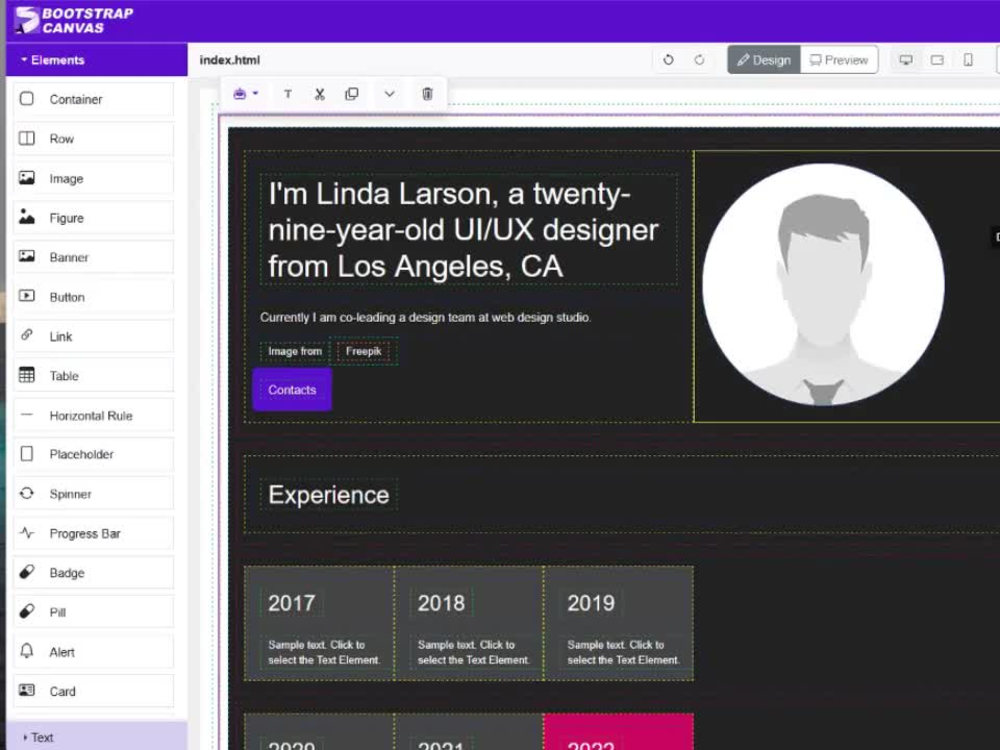This screenshot has width=1000, height=750.
Task: Select the Banner element
Action: pos(93,258)
